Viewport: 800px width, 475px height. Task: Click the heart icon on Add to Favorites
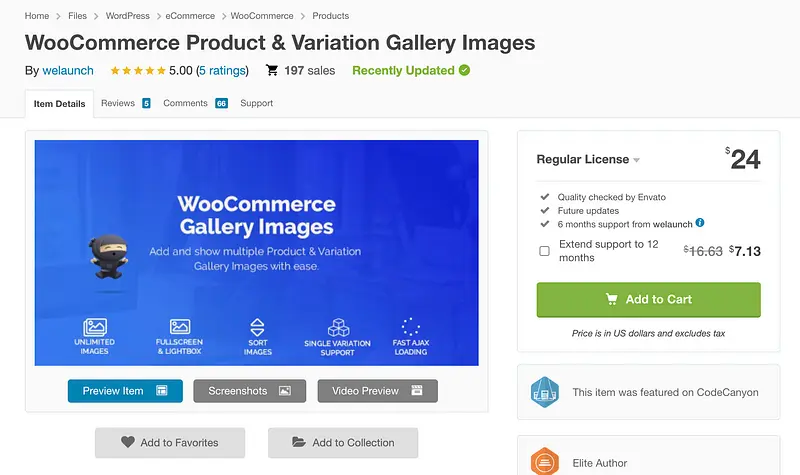pyautogui.click(x=128, y=442)
